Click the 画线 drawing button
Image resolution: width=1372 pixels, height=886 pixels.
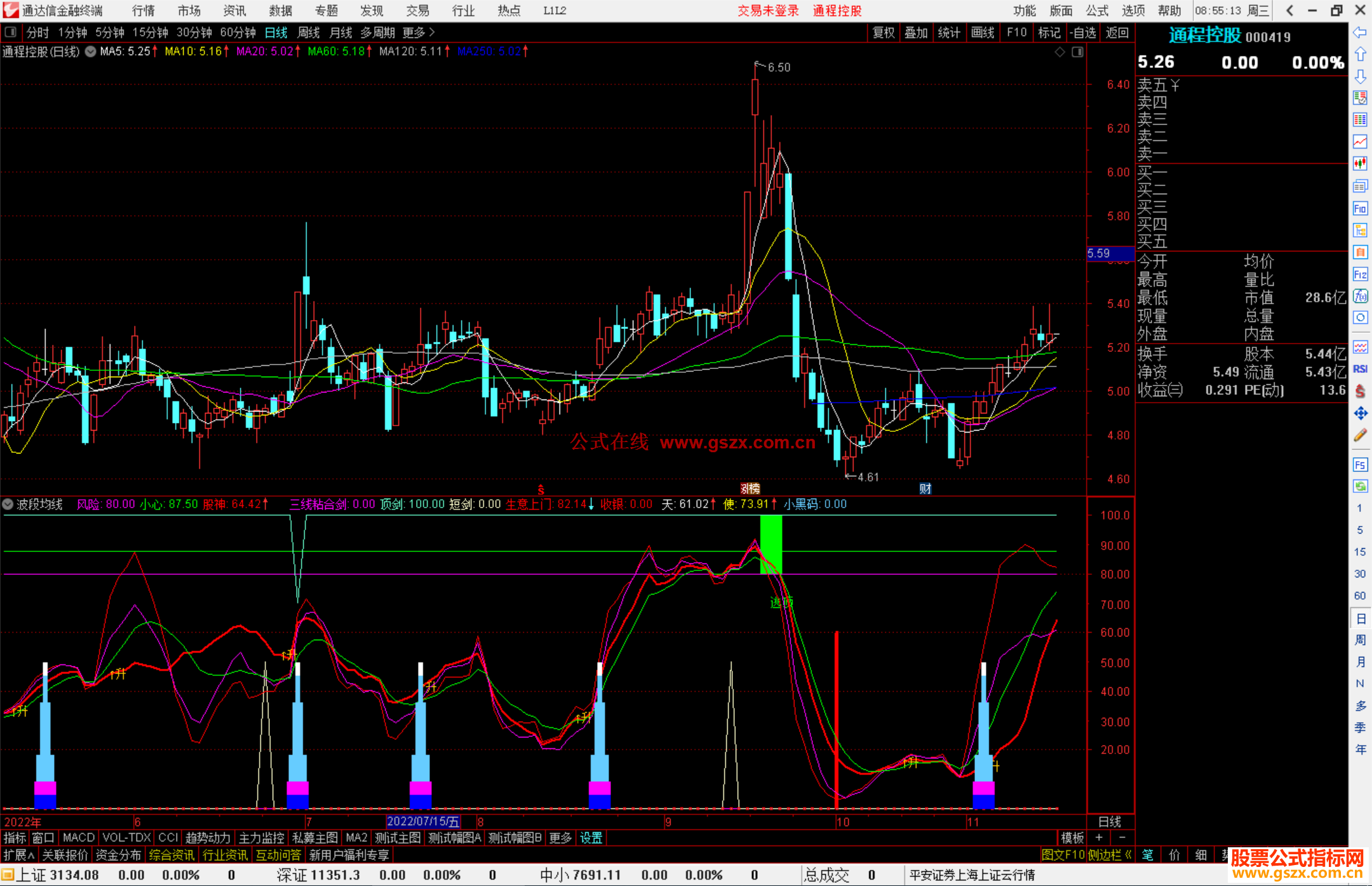[982, 32]
